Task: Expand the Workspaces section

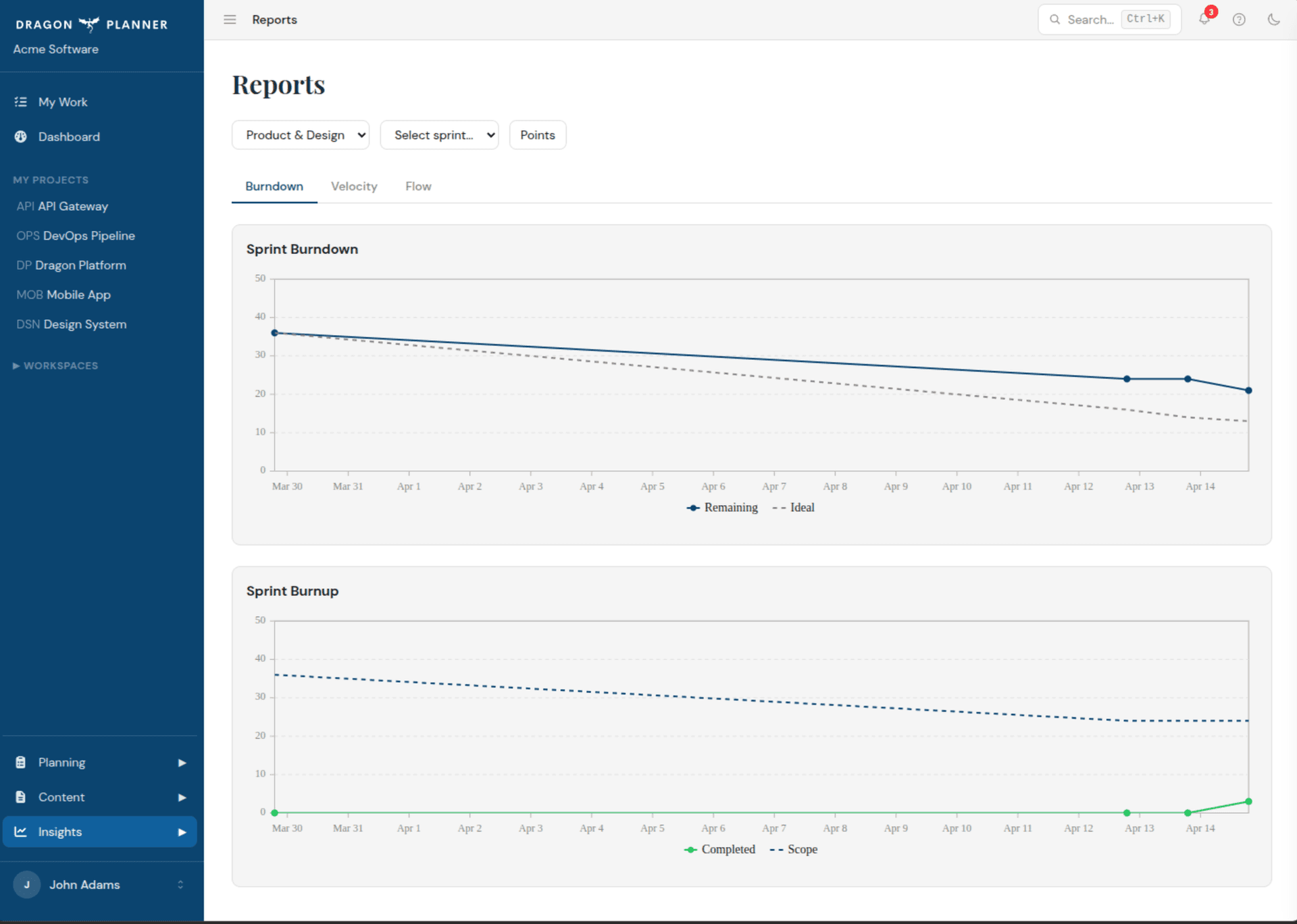Action: (55, 365)
